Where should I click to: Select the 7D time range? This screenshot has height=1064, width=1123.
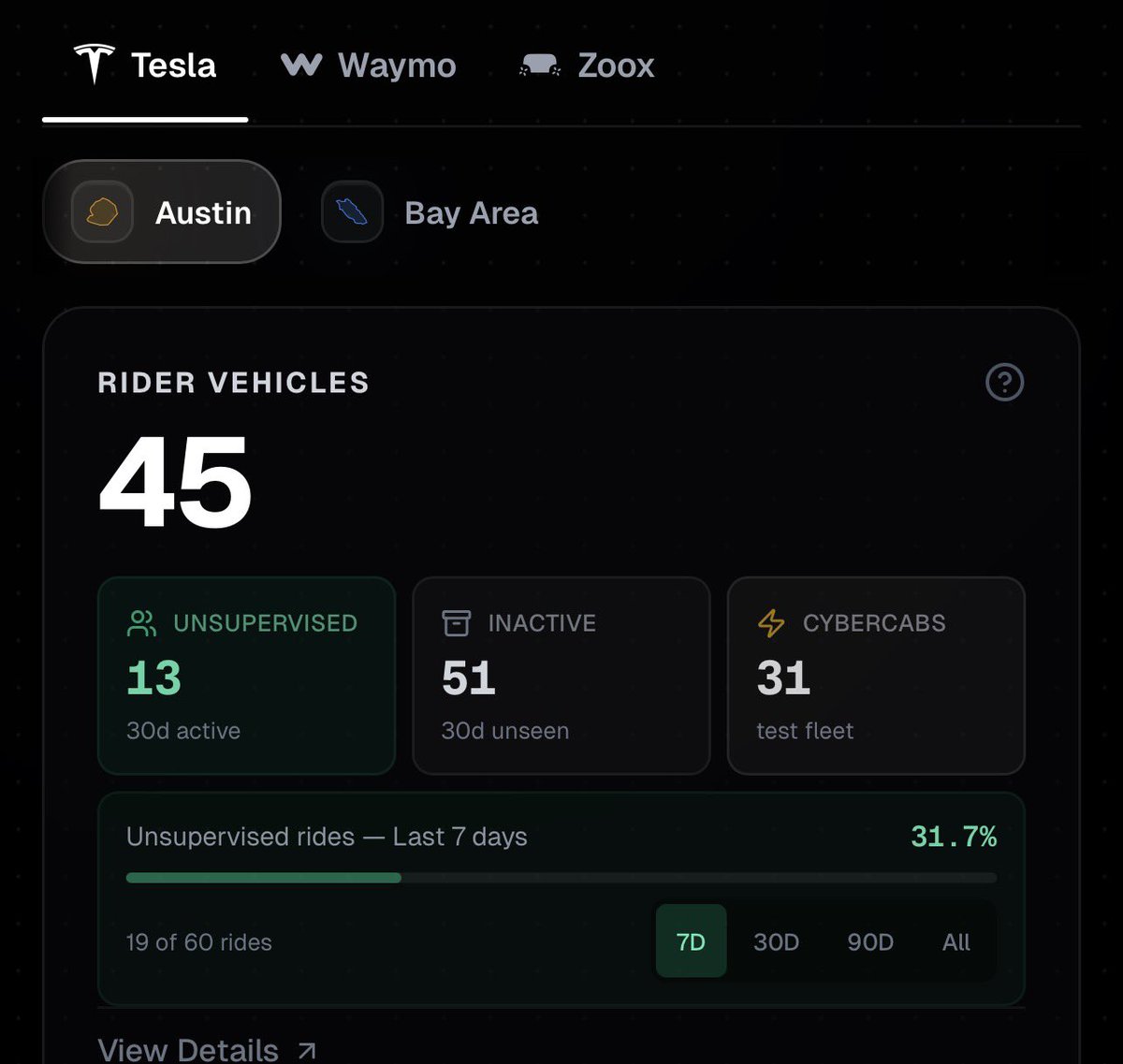(x=691, y=941)
